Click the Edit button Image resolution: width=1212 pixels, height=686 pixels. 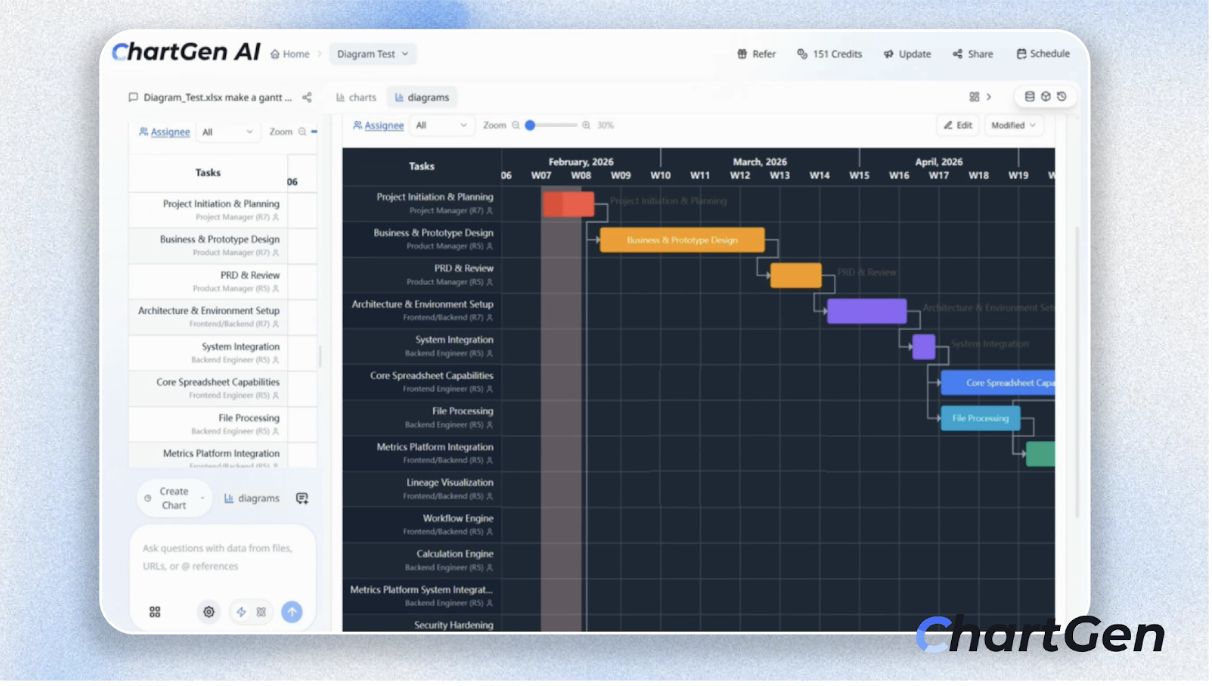tap(957, 126)
